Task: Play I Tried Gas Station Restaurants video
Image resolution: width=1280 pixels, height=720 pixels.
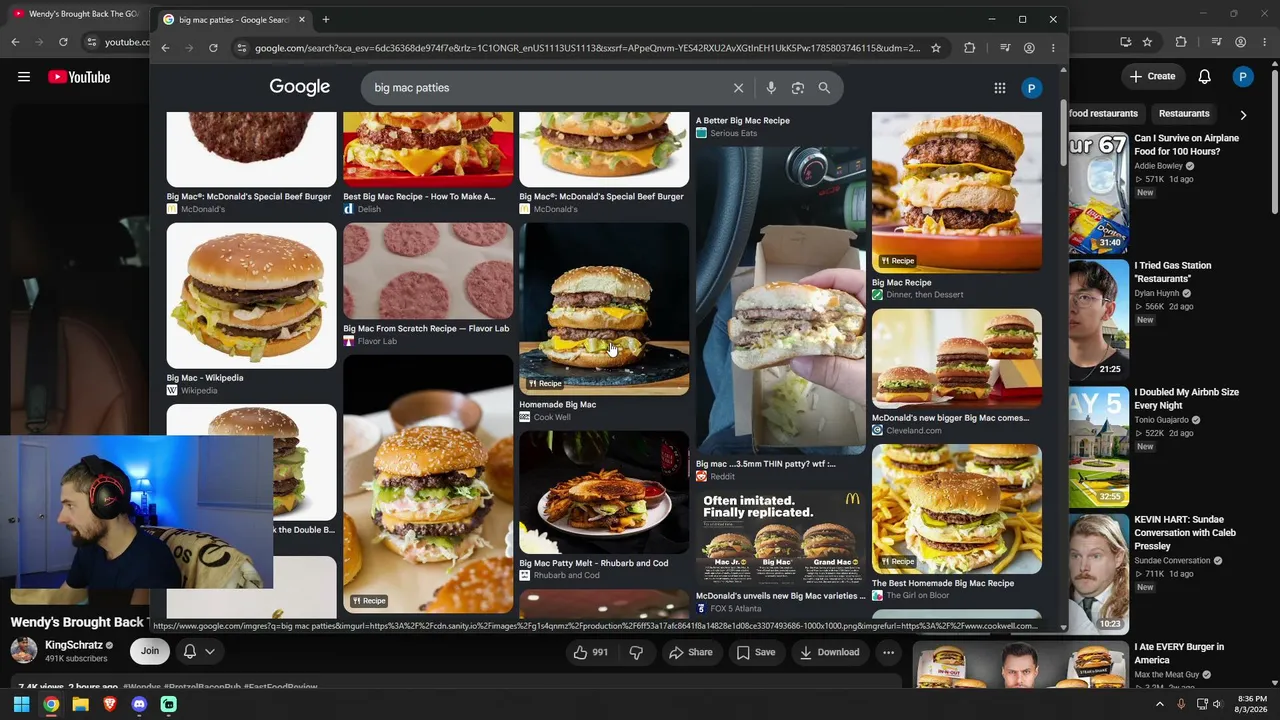Action: coord(1098,319)
